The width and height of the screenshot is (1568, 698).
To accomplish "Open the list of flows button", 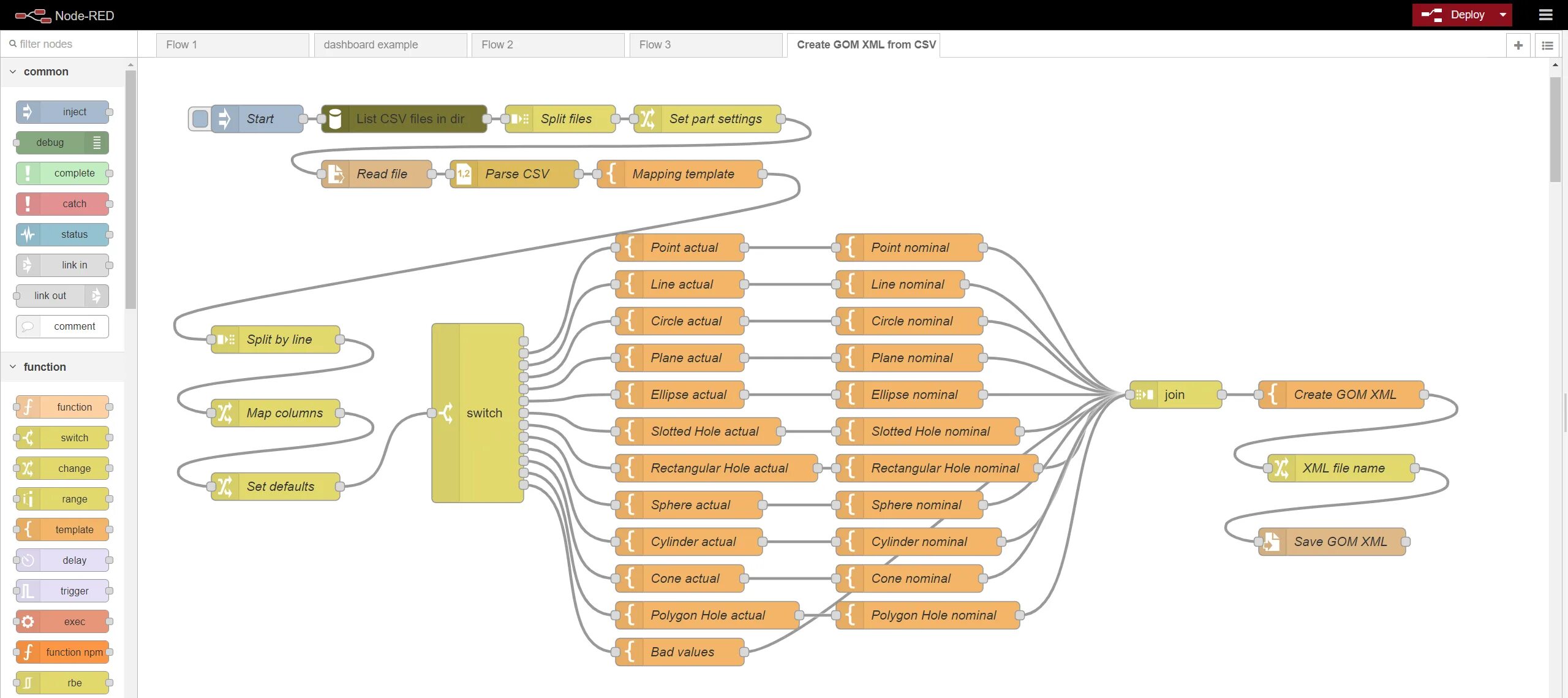I will (1547, 45).
